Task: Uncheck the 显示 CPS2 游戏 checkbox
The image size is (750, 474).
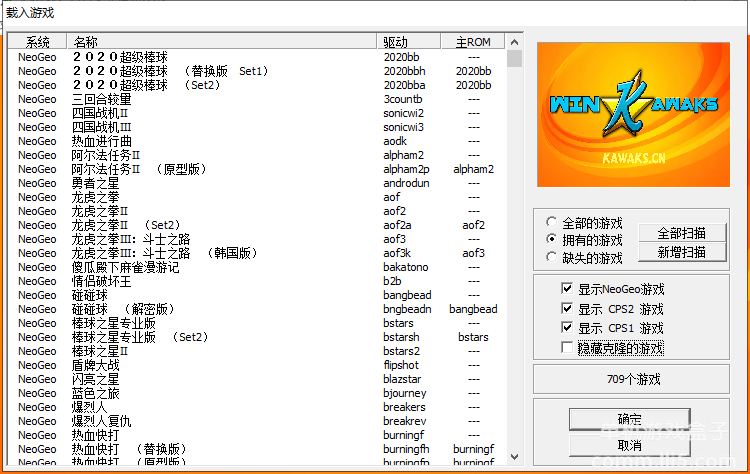Action: (x=568, y=309)
